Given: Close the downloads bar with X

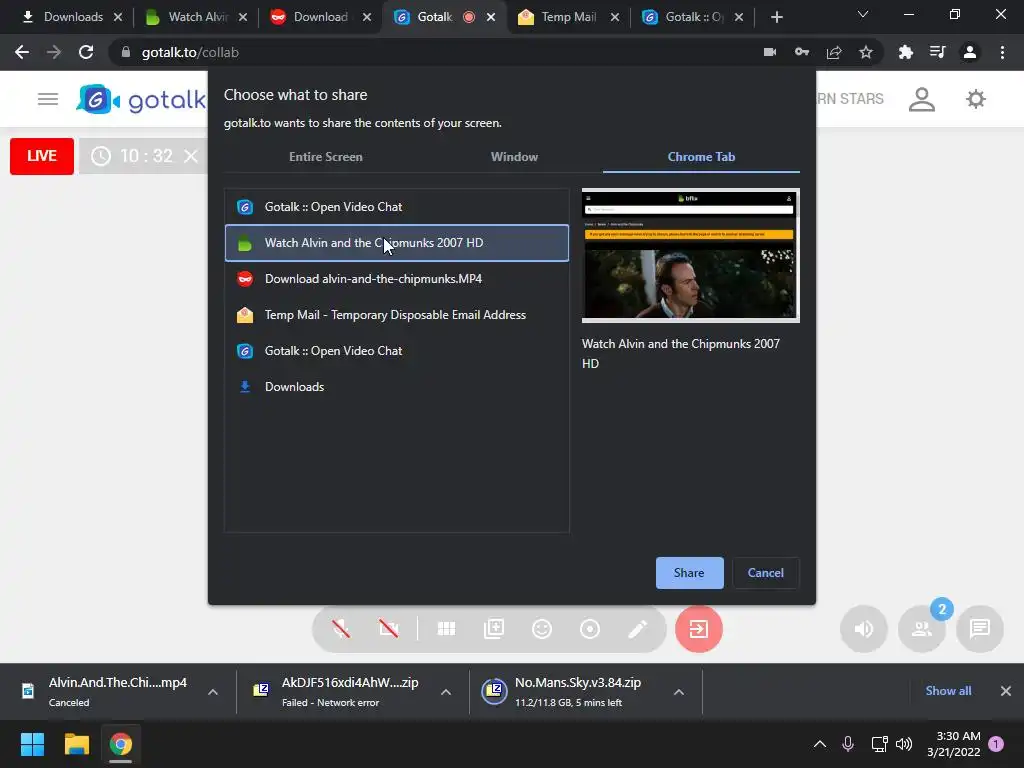Looking at the screenshot, I should [1006, 691].
